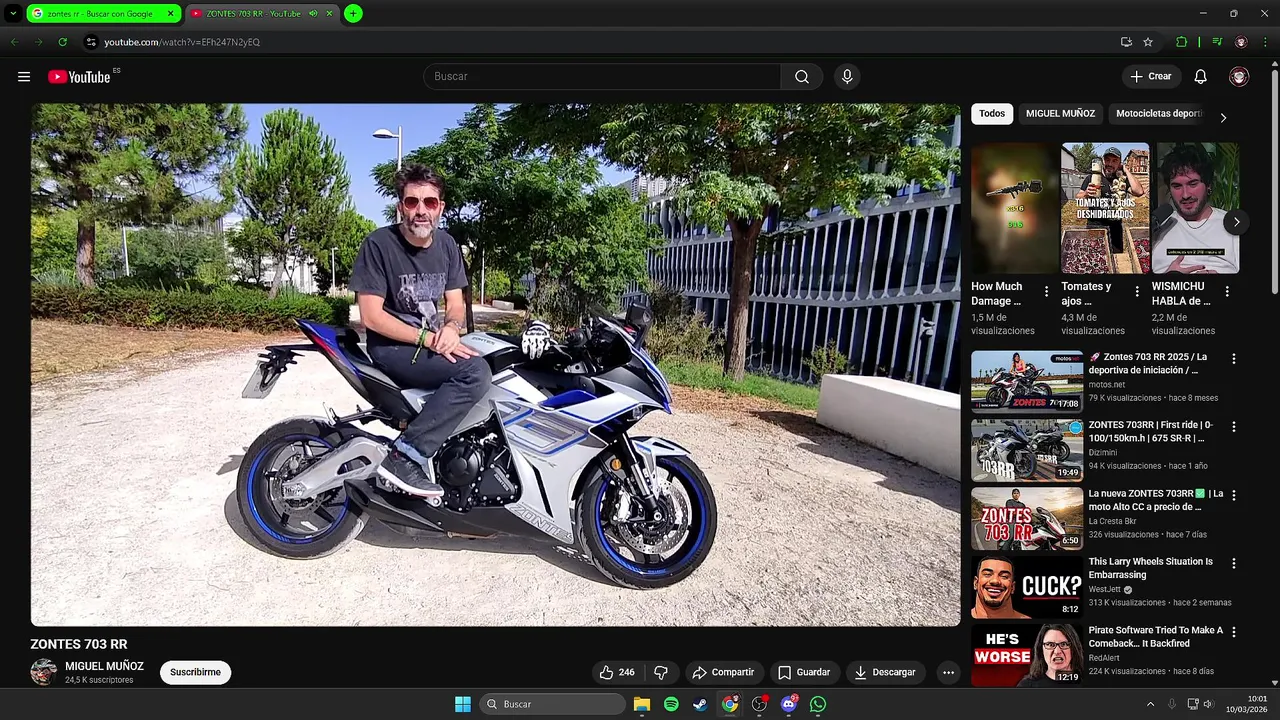Open options for ZONTES 703RR First ride video
This screenshot has width=1280, height=720.
point(1234,427)
